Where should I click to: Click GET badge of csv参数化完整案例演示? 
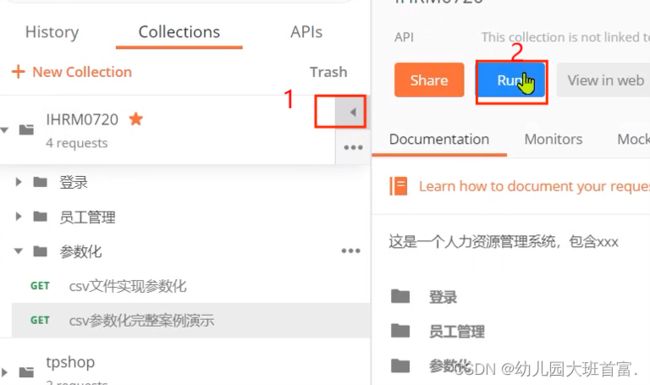click(40, 320)
